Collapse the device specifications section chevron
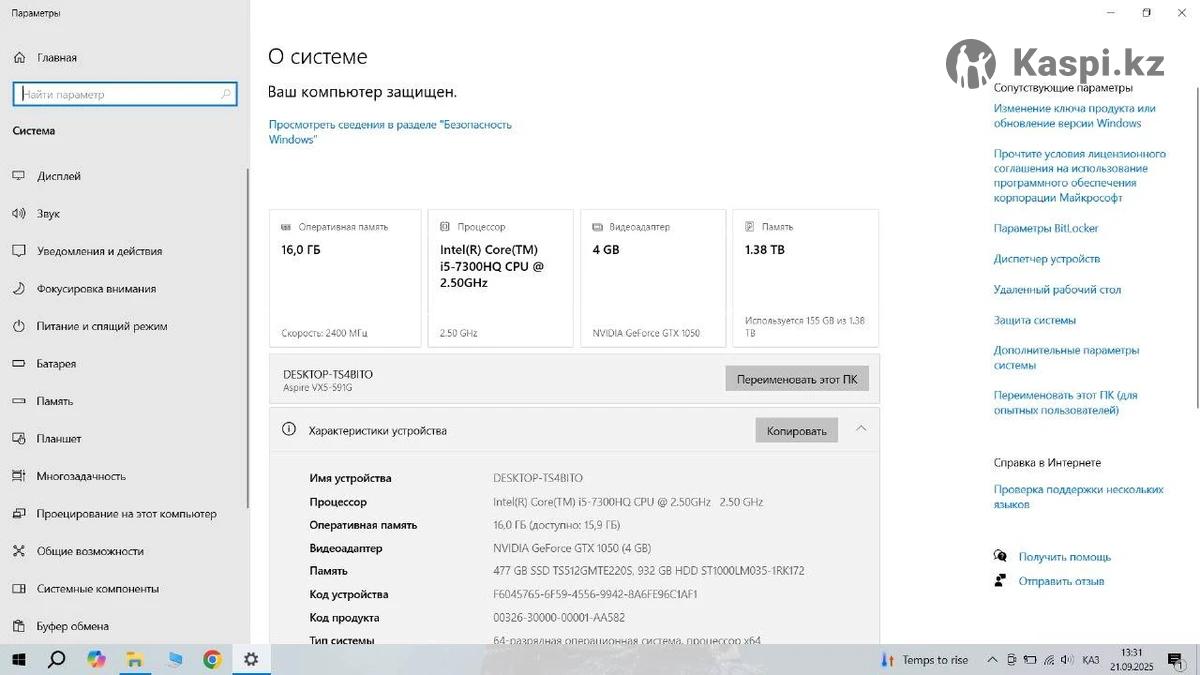The image size is (1200, 675). (861, 430)
